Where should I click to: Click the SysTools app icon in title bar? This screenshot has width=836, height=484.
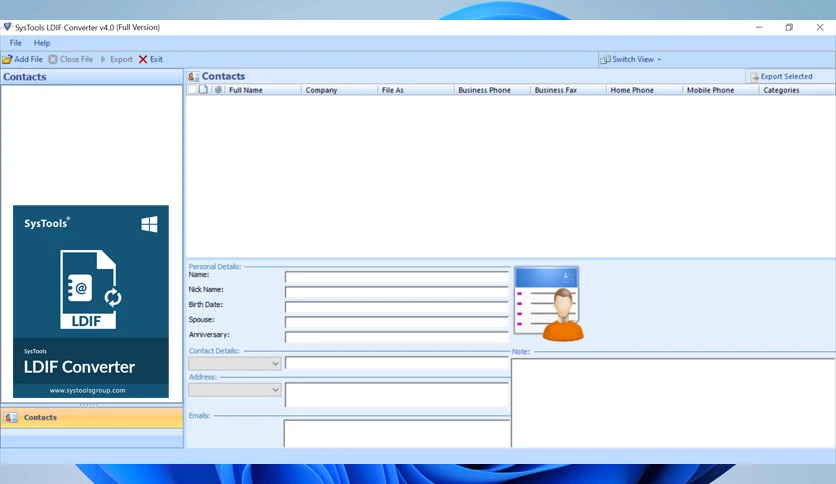[x=7, y=27]
